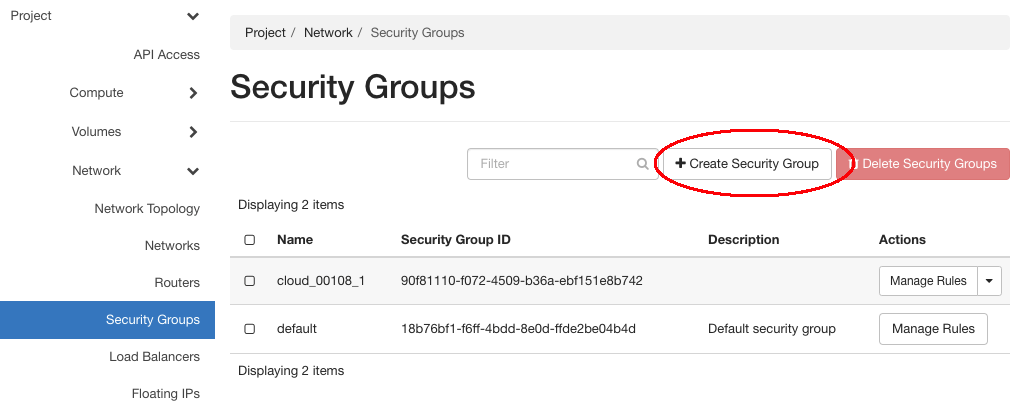Expand the Compute sidebar section
This screenshot has height=407, width=1022.
[x=193, y=93]
